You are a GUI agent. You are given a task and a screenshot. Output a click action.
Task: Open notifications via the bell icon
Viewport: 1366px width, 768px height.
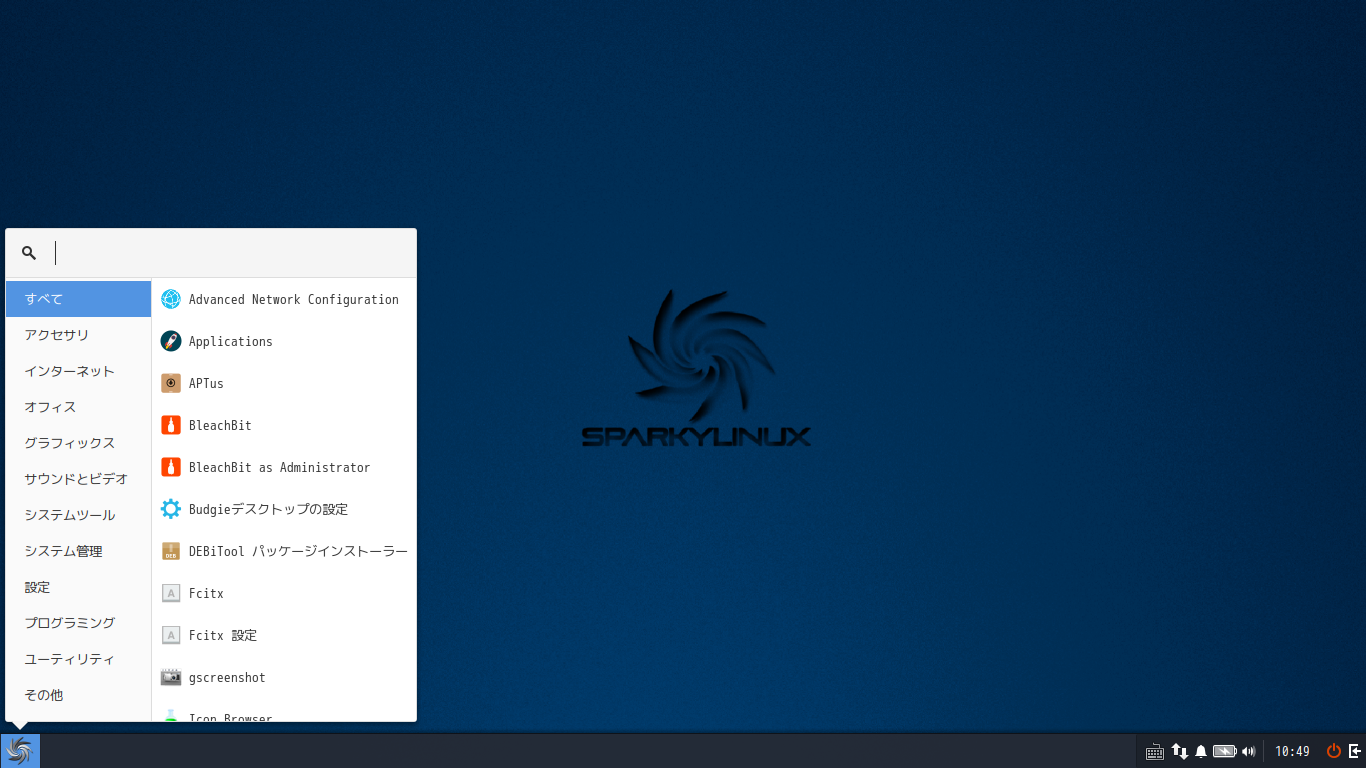[1201, 751]
